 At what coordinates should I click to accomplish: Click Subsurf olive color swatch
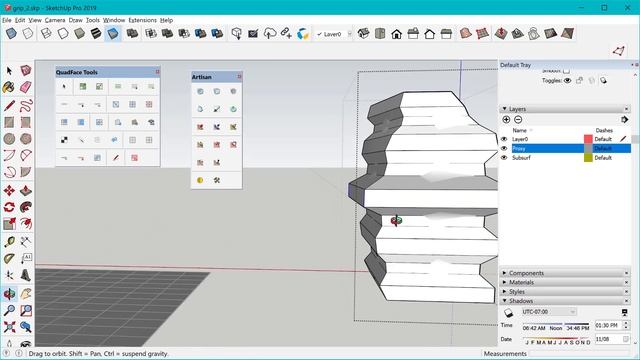pyautogui.click(x=588, y=158)
